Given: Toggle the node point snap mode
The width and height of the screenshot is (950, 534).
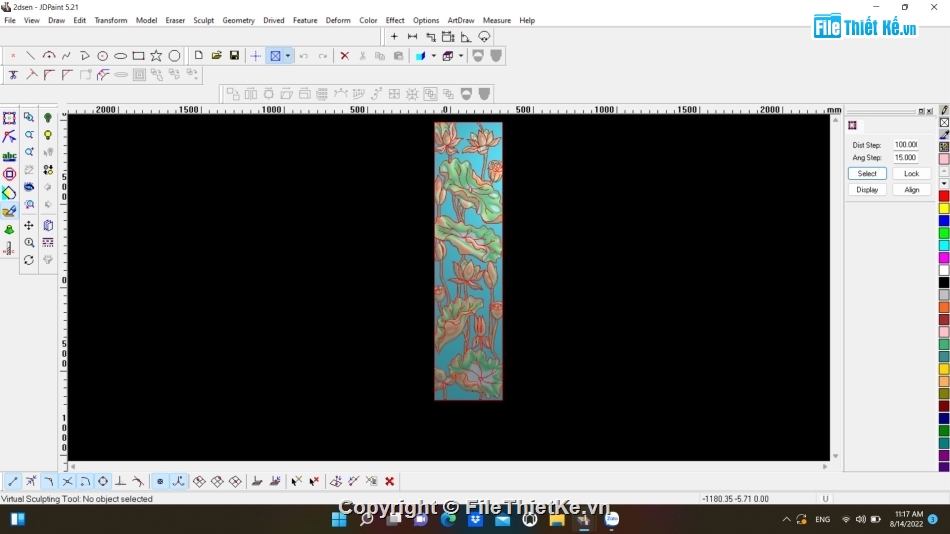Looking at the screenshot, I should pos(160,481).
